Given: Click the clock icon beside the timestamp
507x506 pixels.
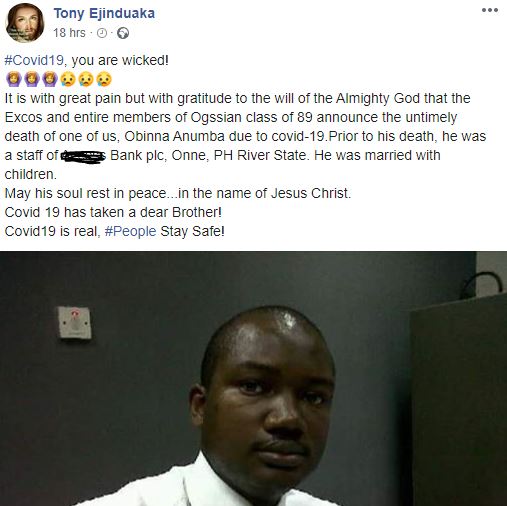Looking at the screenshot, I should point(102,33).
